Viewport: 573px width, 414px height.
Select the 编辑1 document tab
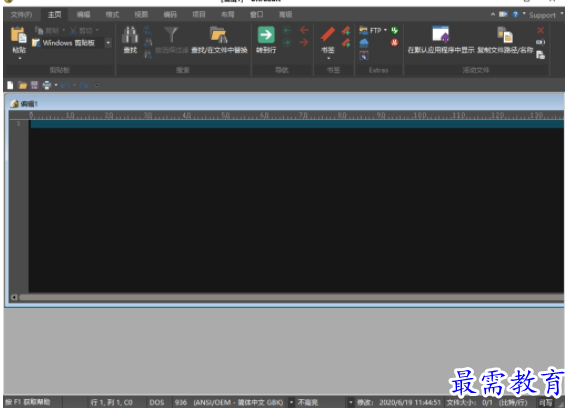24,104
